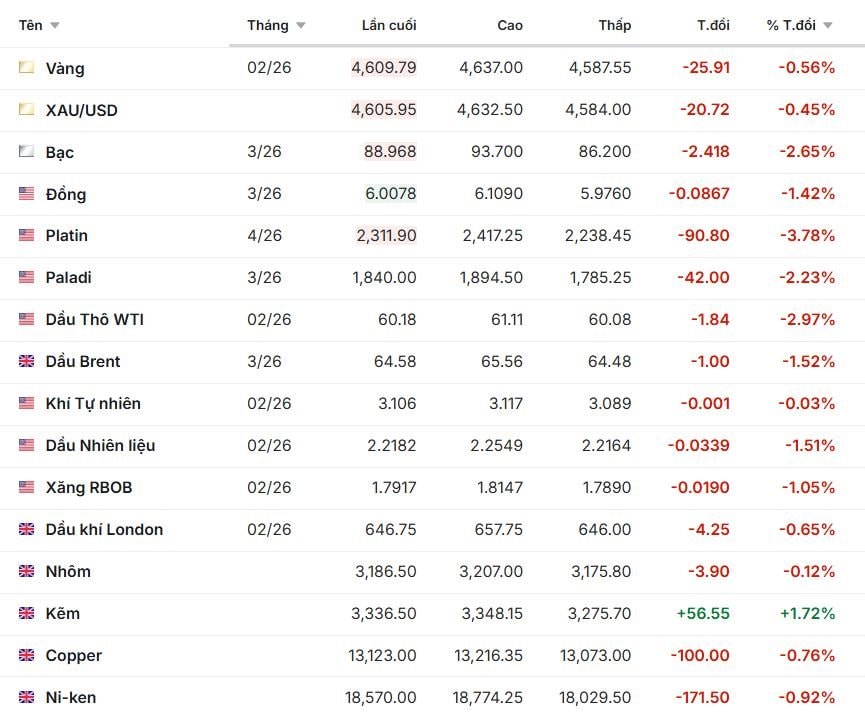The width and height of the screenshot is (865, 717).
Task: Click the gold icon beside Vàng
Action: pyautogui.click(x=26, y=68)
